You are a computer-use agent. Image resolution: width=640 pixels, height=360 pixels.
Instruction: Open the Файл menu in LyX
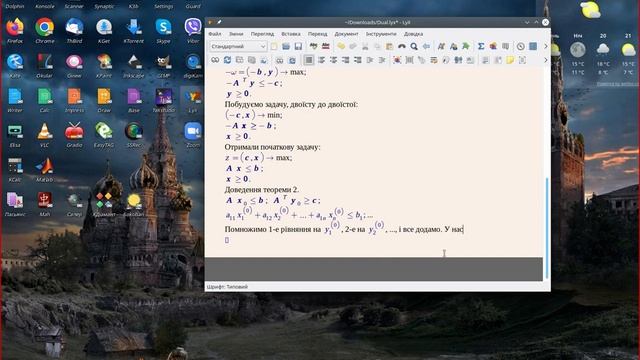[215, 34]
